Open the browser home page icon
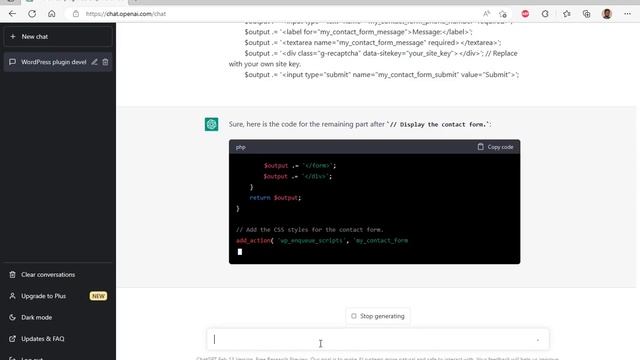640x360 pixels. 51,14
